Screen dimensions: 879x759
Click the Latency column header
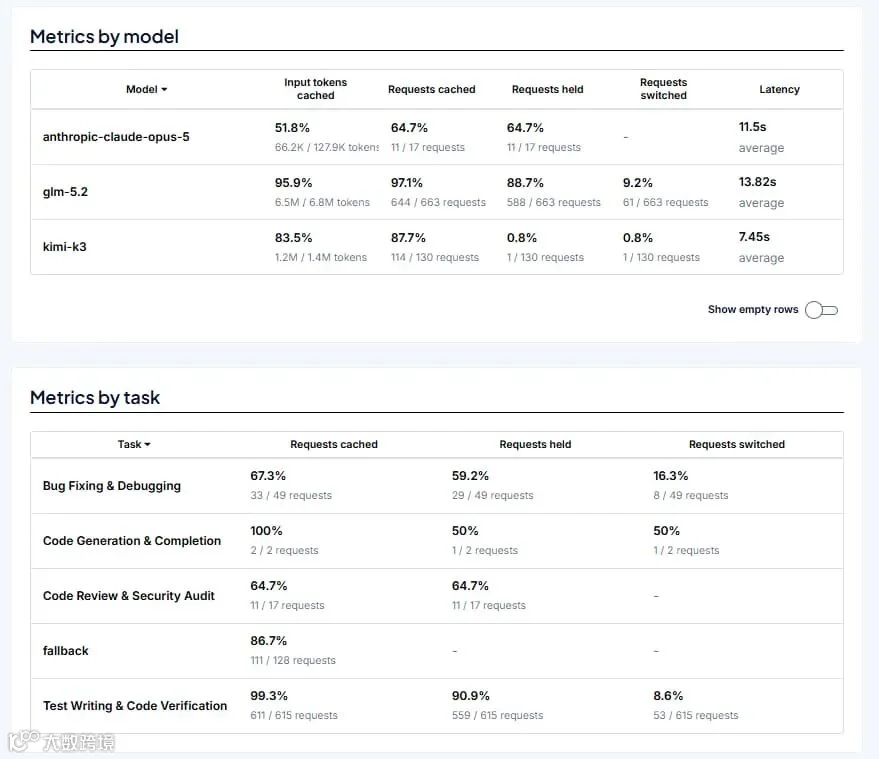(779, 90)
